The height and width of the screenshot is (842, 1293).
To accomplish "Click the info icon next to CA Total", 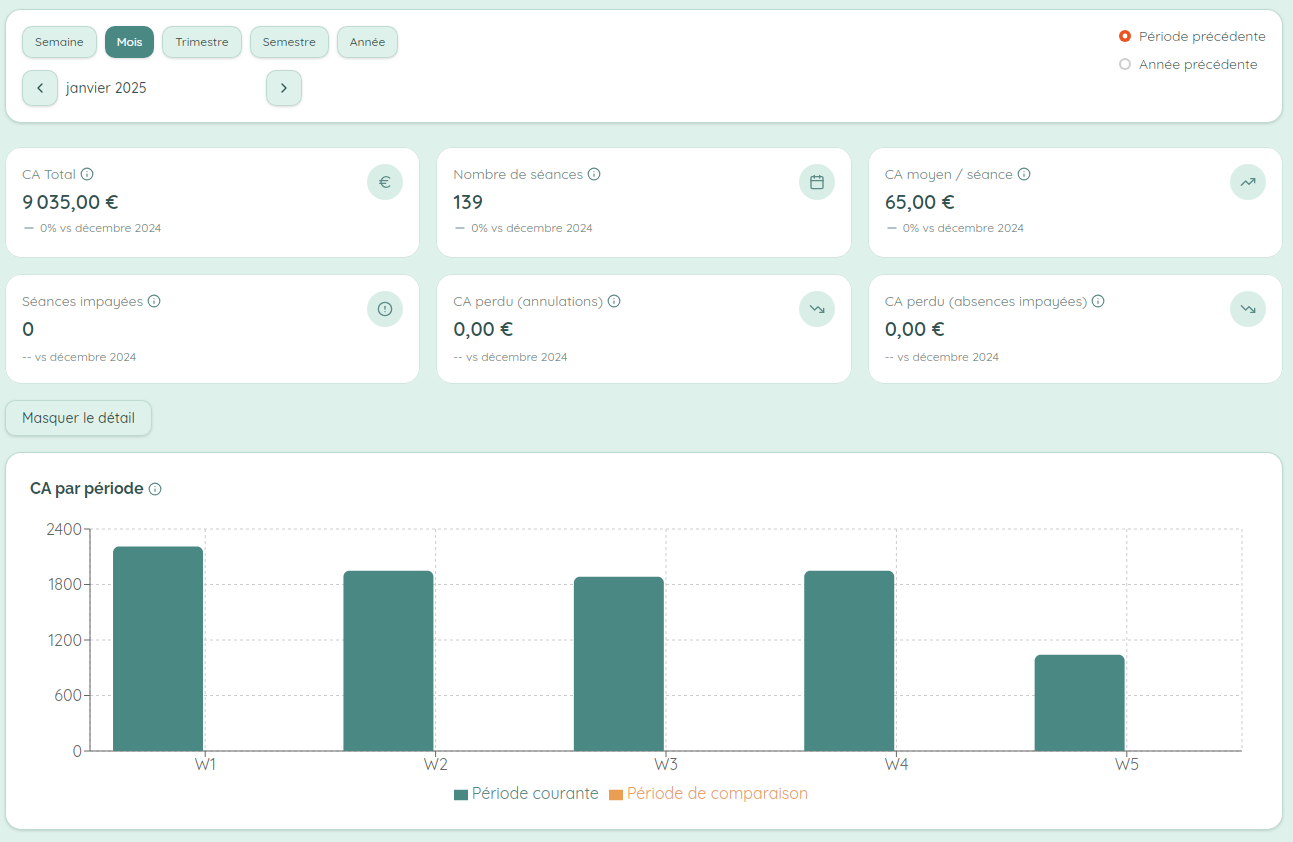I will 87,174.
